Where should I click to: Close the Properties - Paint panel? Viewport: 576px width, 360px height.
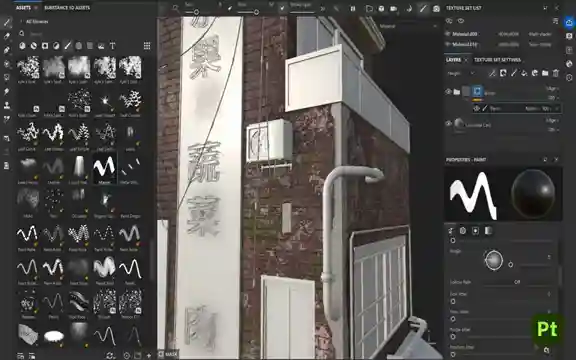click(556, 159)
